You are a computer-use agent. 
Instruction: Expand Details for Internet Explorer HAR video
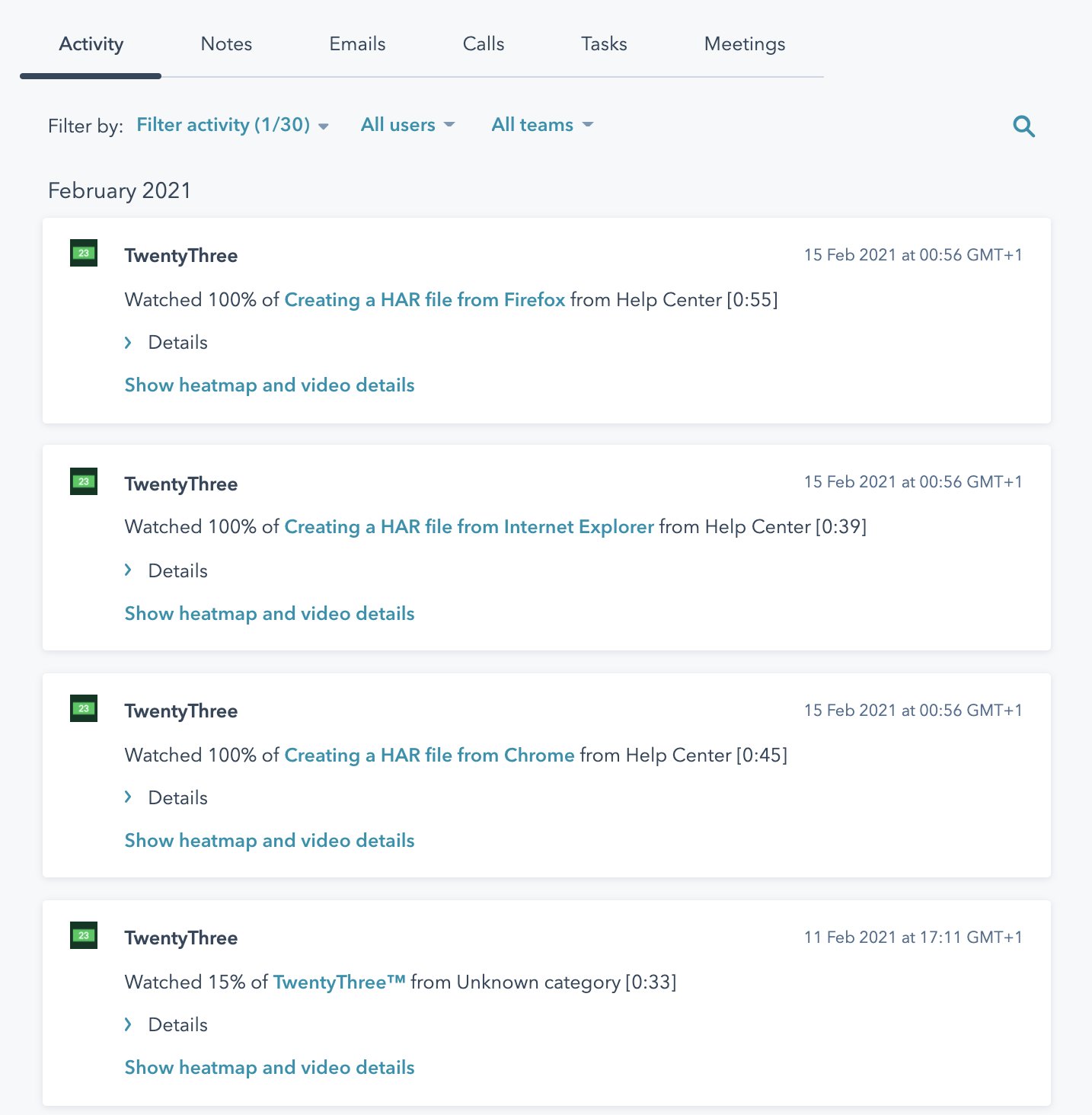click(166, 571)
